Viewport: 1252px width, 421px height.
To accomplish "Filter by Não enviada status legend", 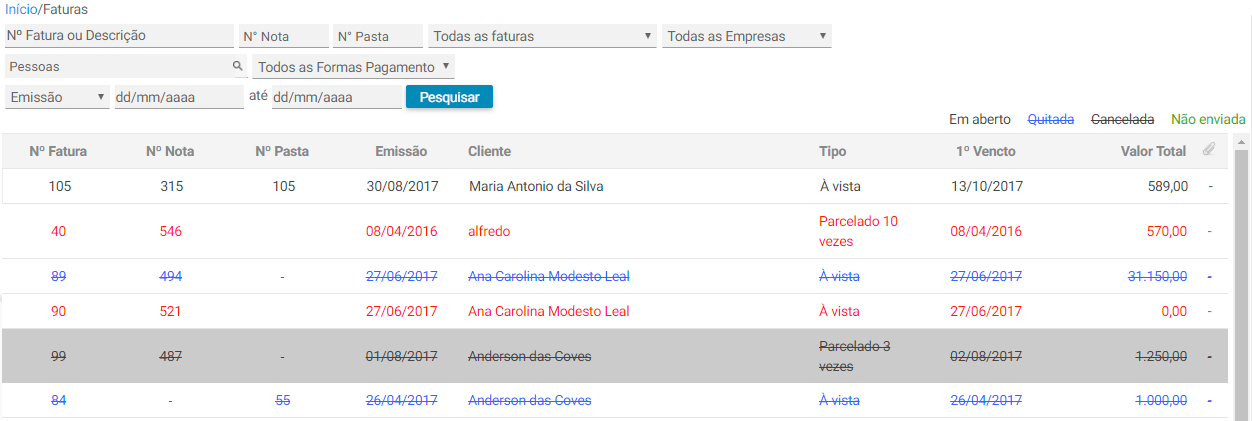I will click(1208, 119).
